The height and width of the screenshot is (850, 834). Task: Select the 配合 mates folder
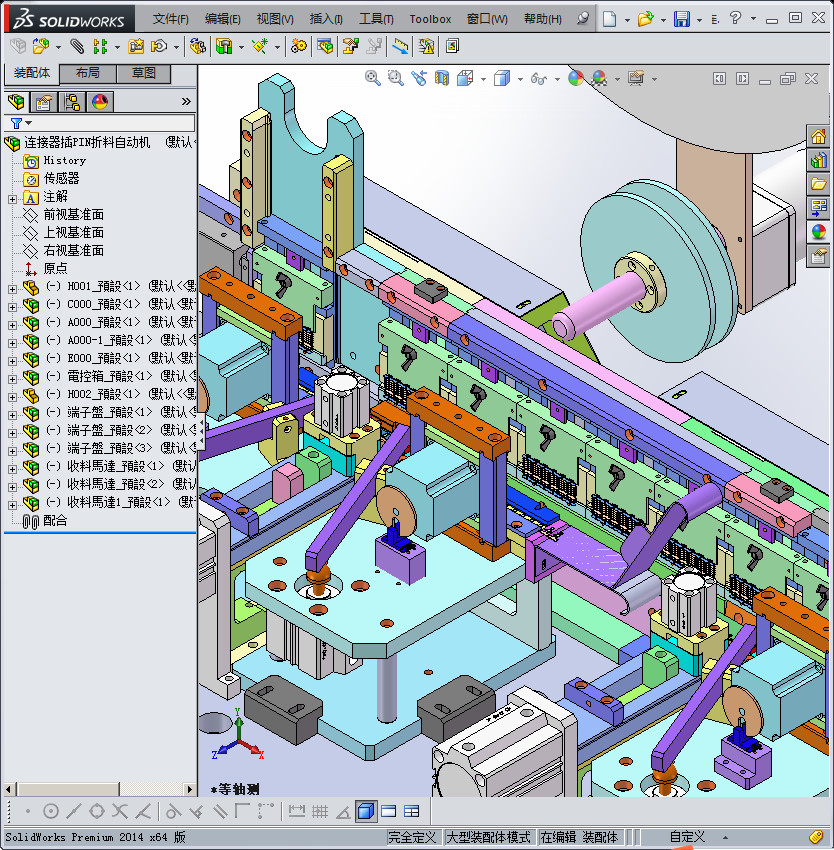pyautogui.click(x=44, y=521)
